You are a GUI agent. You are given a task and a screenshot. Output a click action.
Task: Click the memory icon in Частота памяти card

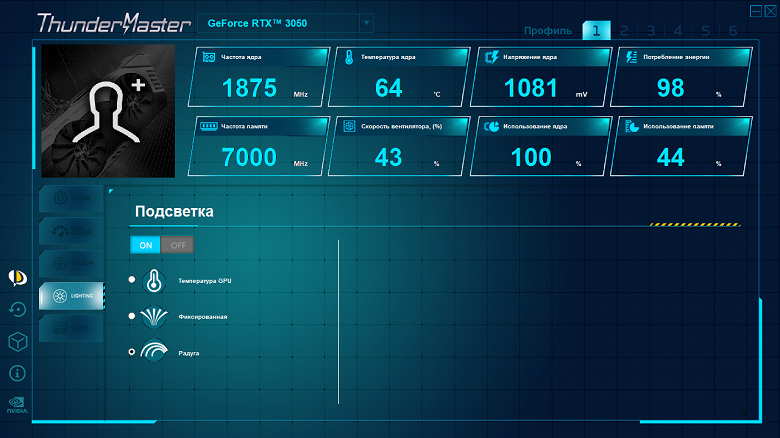pyautogui.click(x=209, y=126)
